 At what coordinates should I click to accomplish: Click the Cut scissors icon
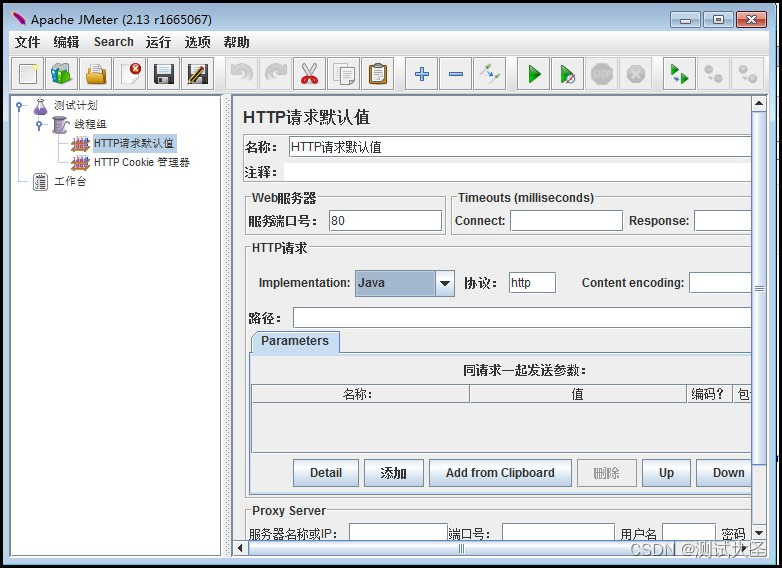(310, 74)
